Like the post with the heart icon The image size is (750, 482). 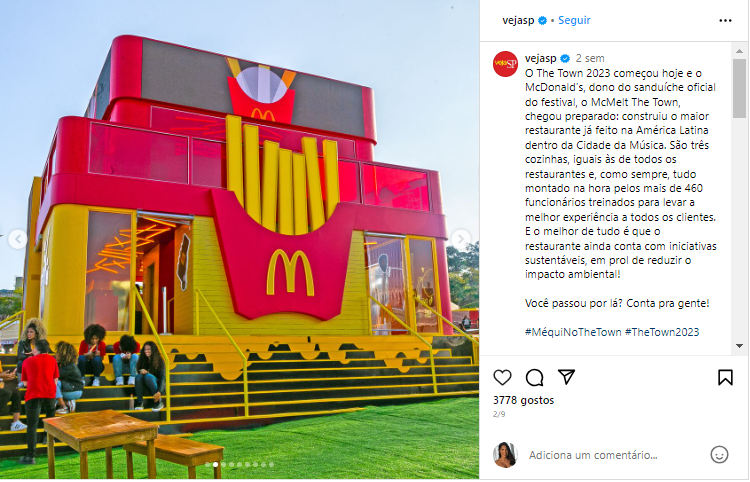pyautogui.click(x=502, y=377)
